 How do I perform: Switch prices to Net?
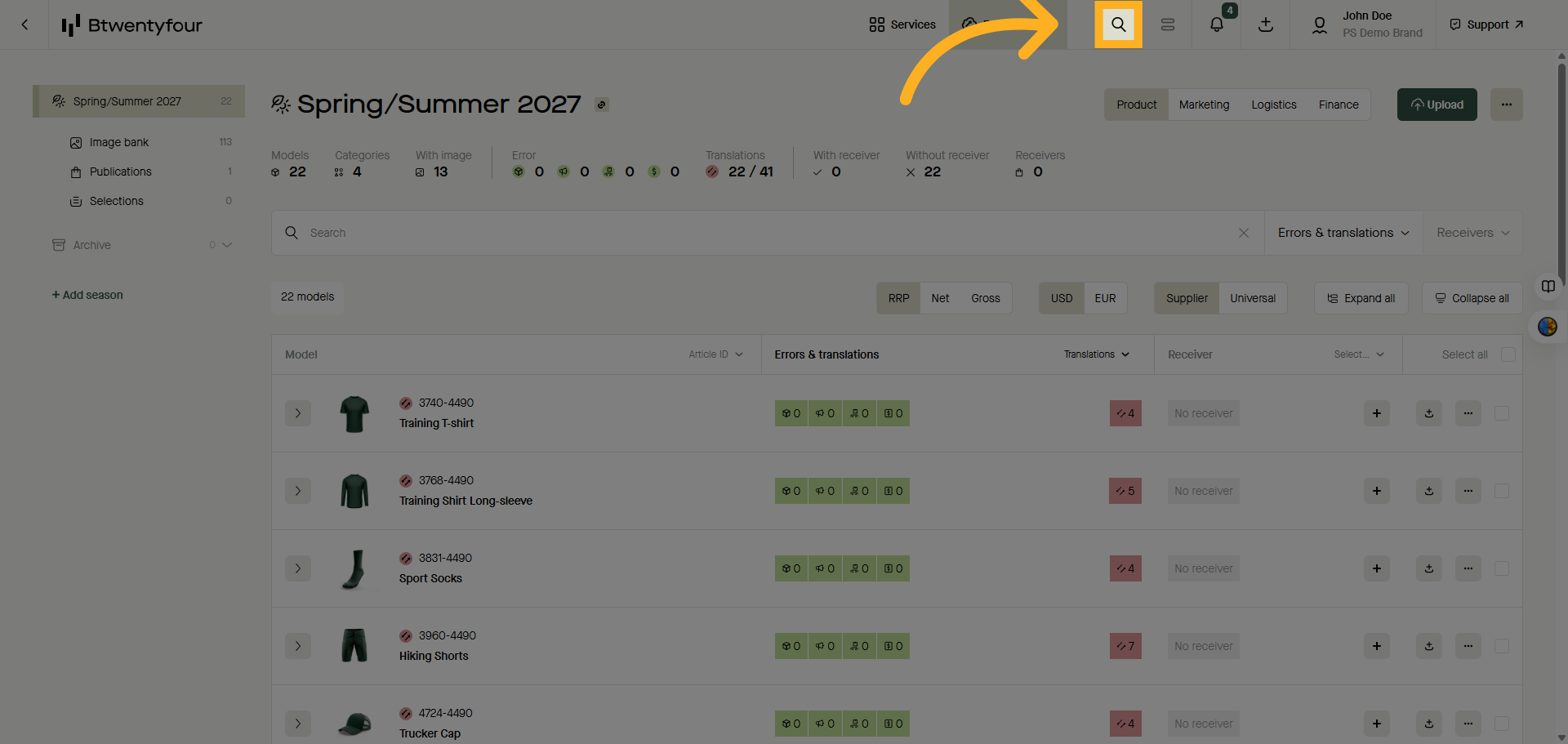940,298
